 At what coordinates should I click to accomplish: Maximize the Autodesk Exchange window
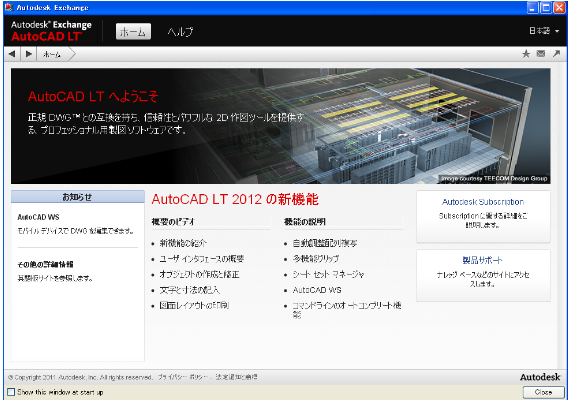tap(546, 8)
